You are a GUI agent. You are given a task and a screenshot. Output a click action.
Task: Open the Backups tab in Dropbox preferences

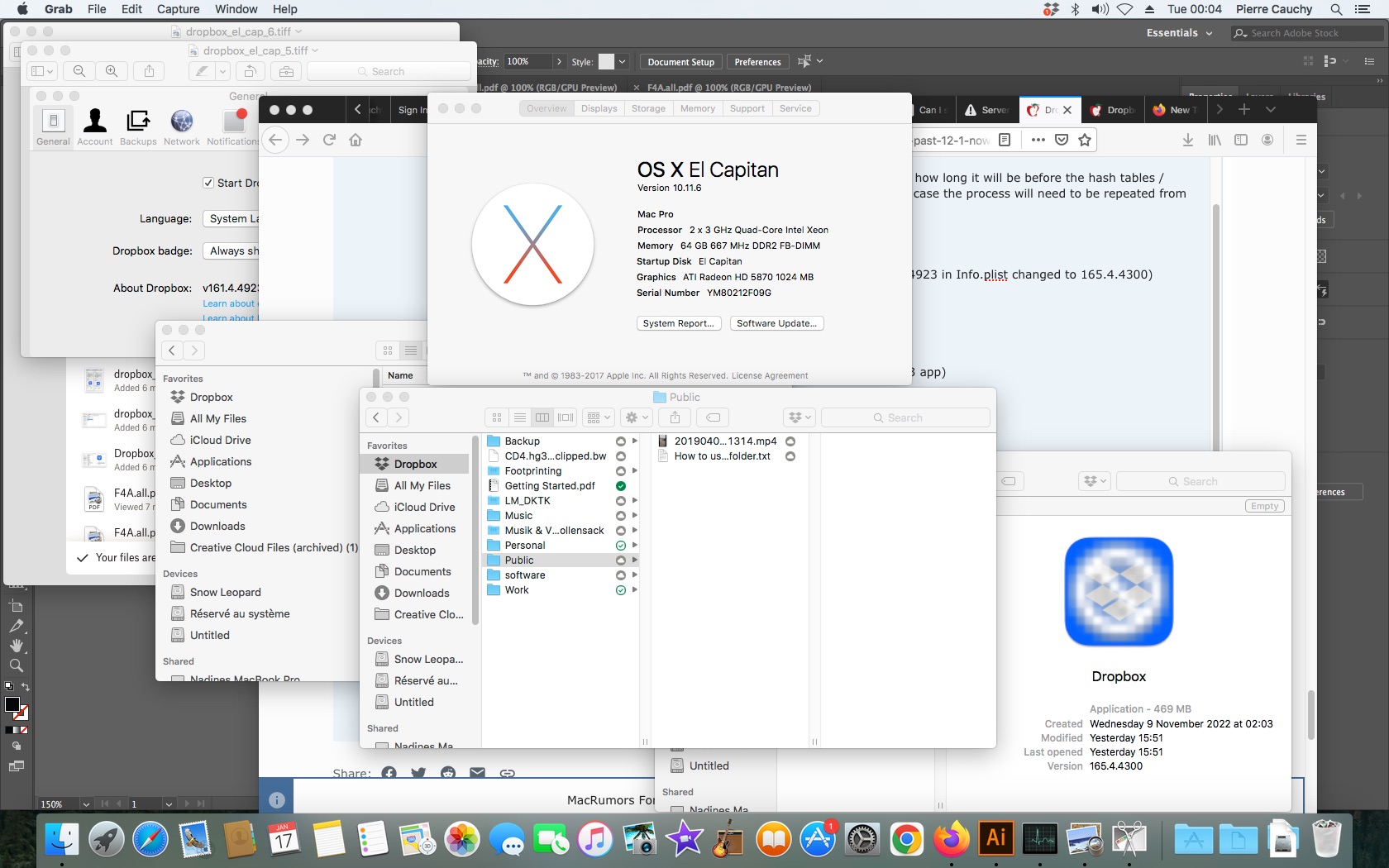point(138,127)
